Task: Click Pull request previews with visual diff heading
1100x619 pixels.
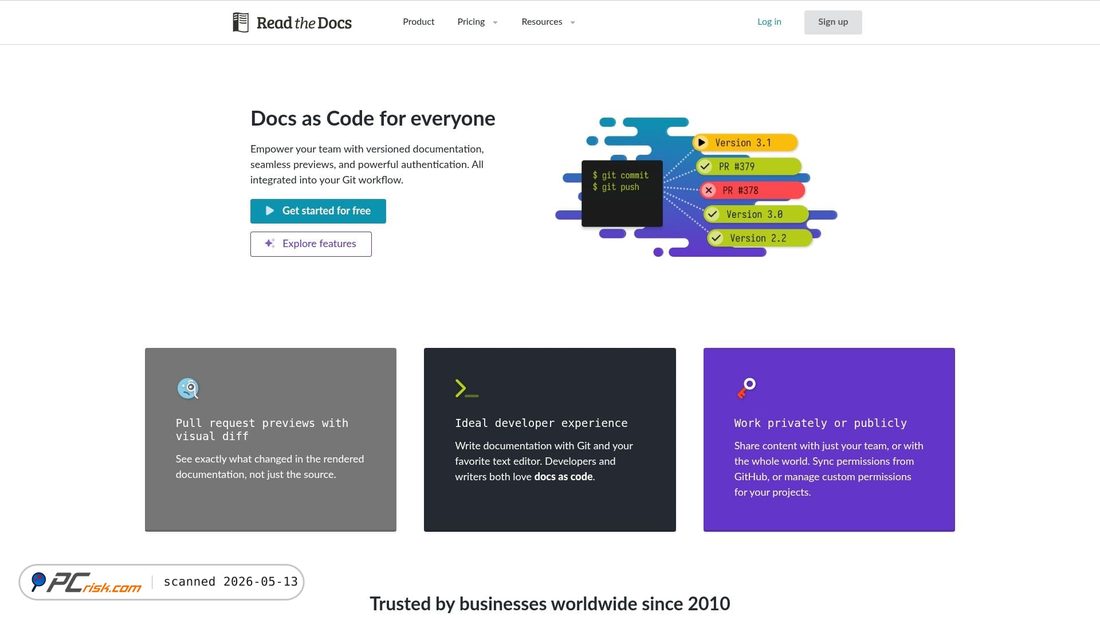Action: pyautogui.click(x=262, y=430)
